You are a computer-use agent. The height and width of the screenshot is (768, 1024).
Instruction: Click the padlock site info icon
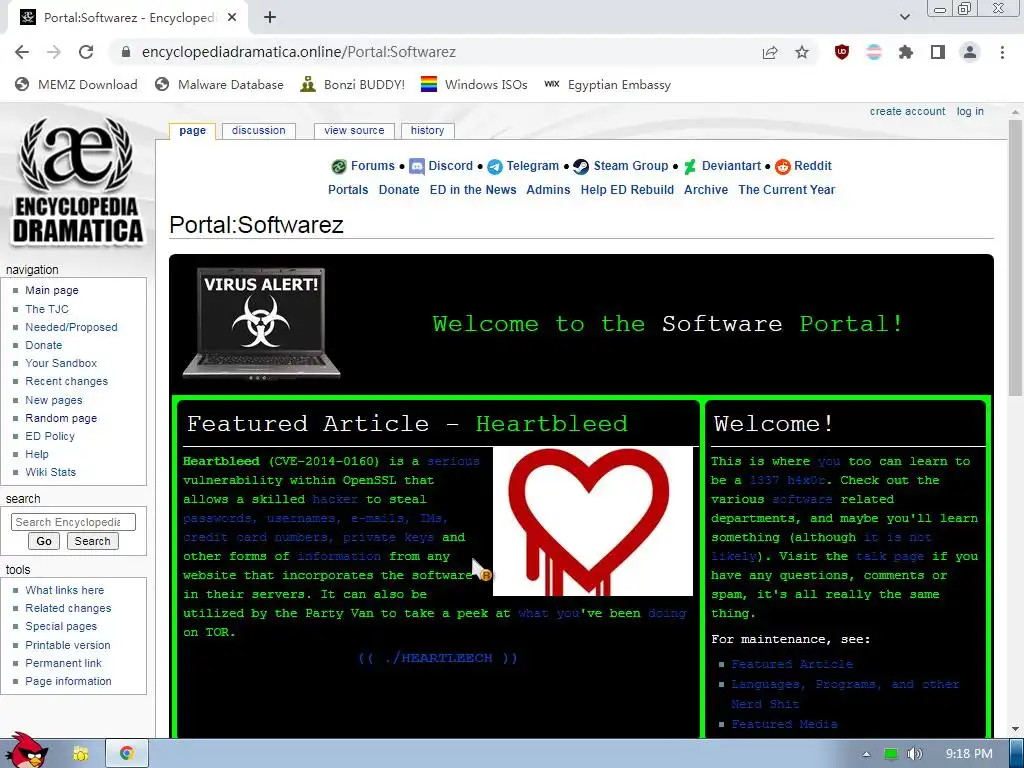pyautogui.click(x=127, y=52)
